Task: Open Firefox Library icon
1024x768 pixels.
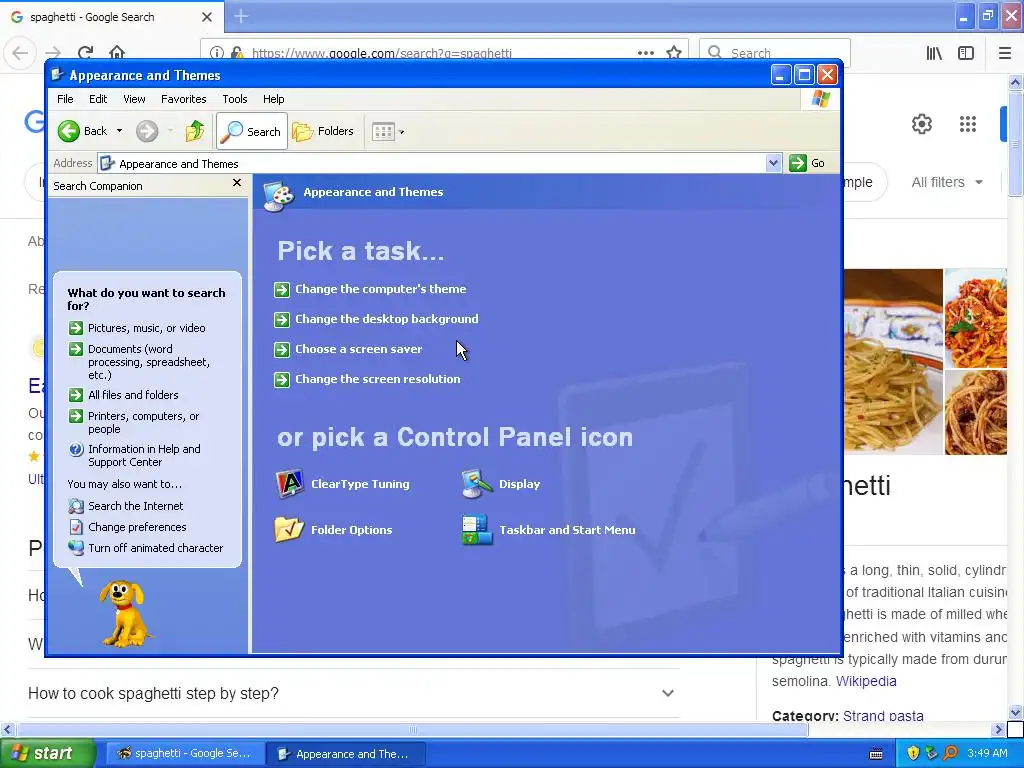Action: [x=934, y=53]
